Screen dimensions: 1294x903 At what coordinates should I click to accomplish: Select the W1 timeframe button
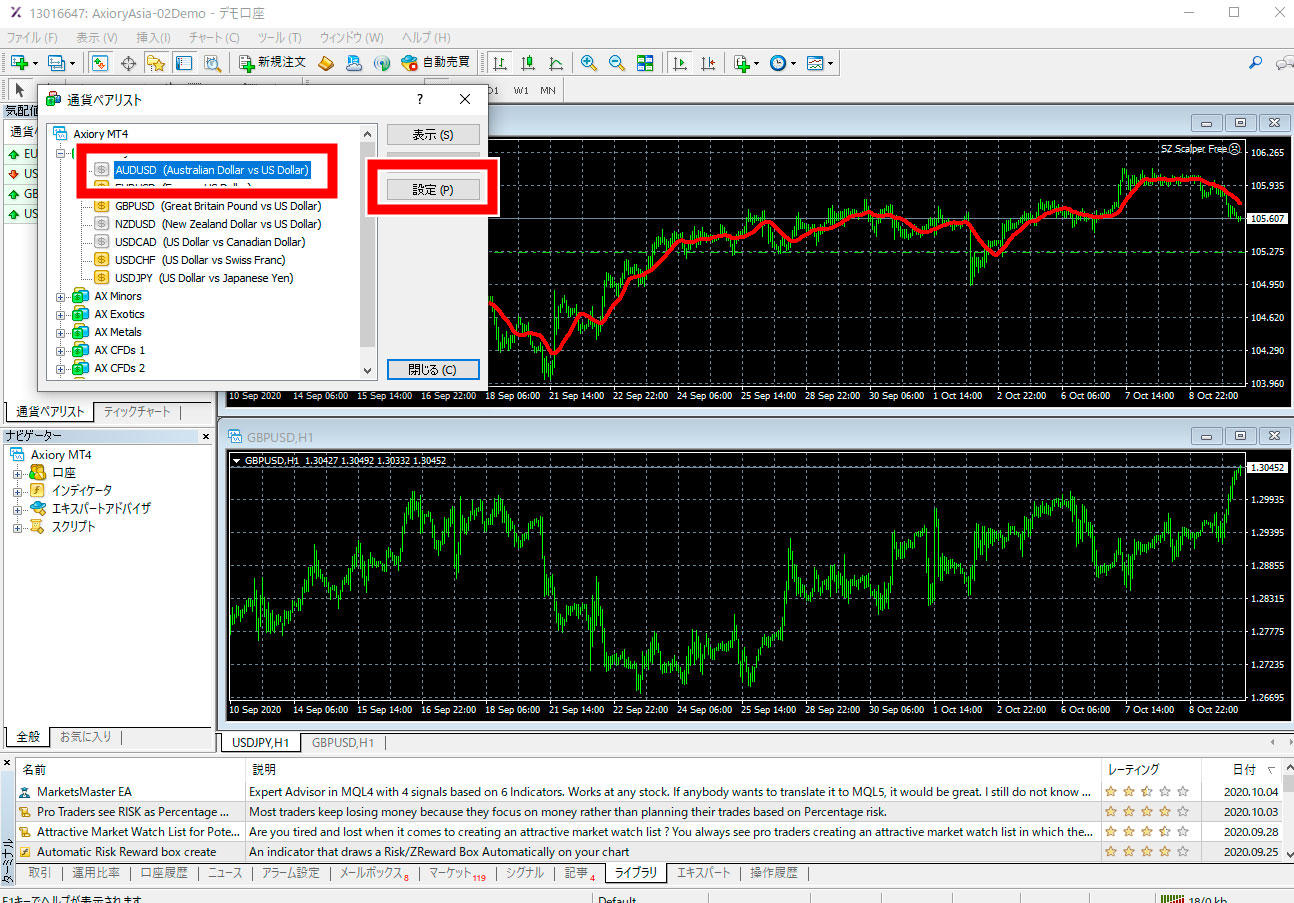pyautogui.click(x=521, y=90)
